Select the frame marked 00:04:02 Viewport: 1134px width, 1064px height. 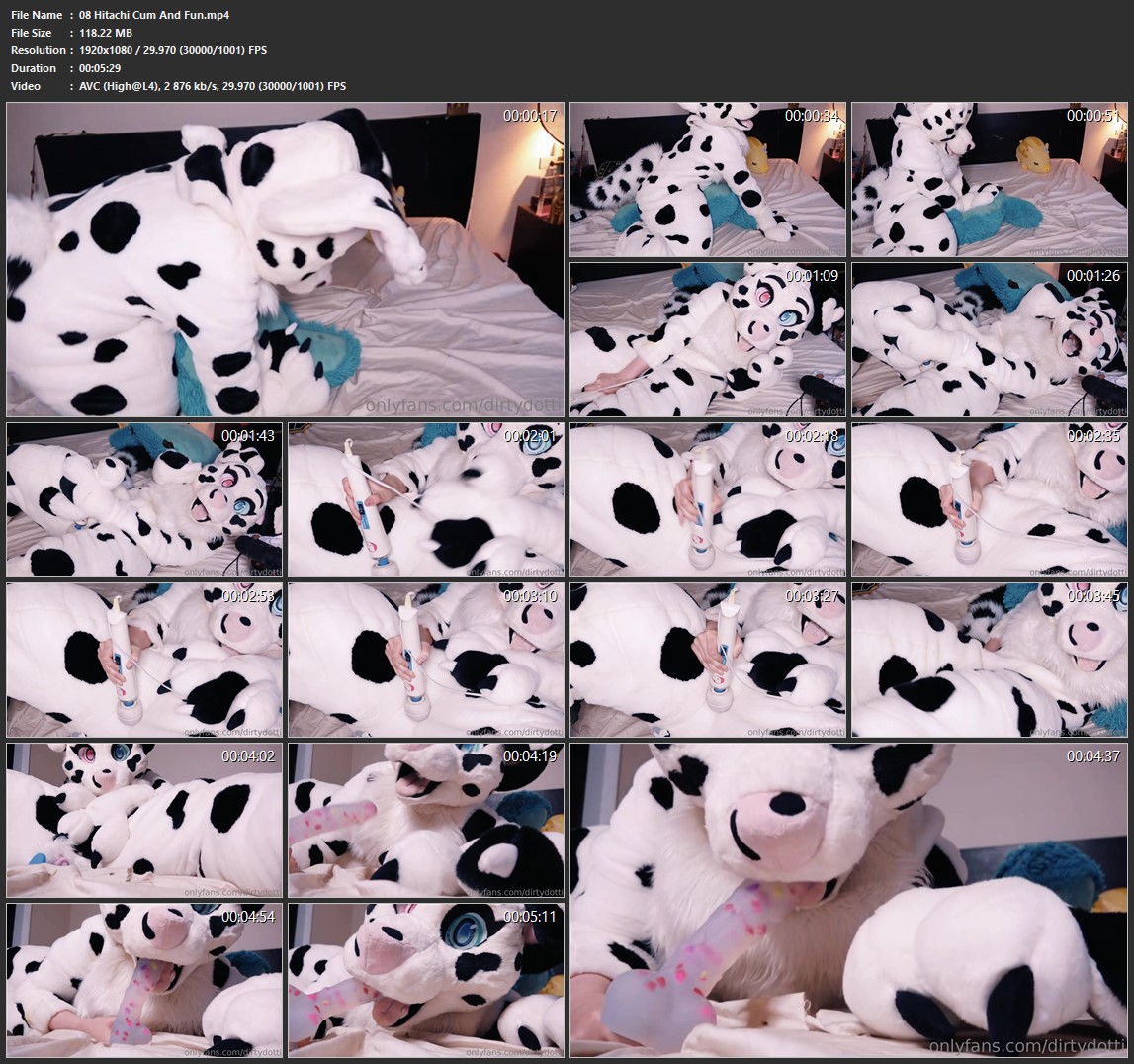click(x=144, y=820)
